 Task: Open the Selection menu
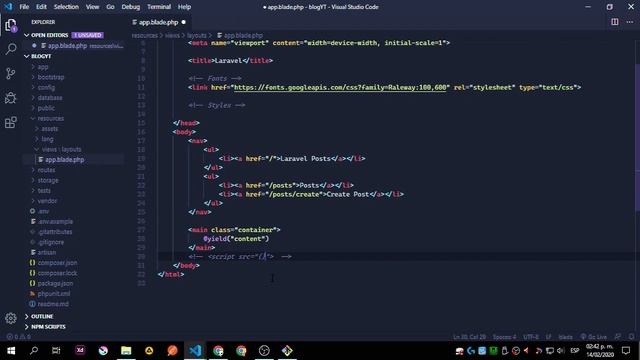pos(66,7)
